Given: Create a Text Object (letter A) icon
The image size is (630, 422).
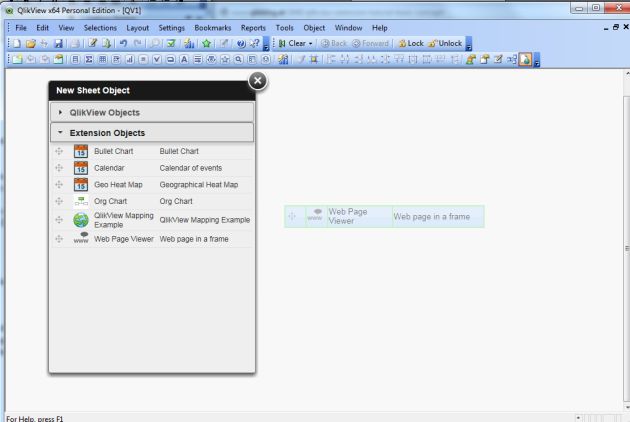Looking at the screenshot, I should click(x=184, y=59).
